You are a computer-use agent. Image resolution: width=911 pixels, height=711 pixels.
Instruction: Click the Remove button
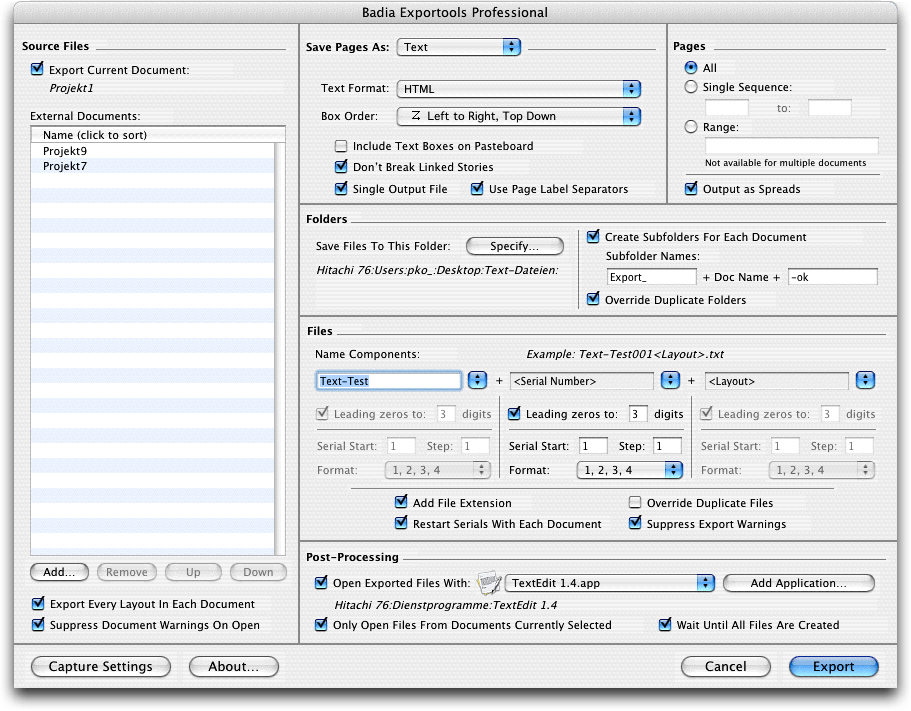(x=127, y=572)
